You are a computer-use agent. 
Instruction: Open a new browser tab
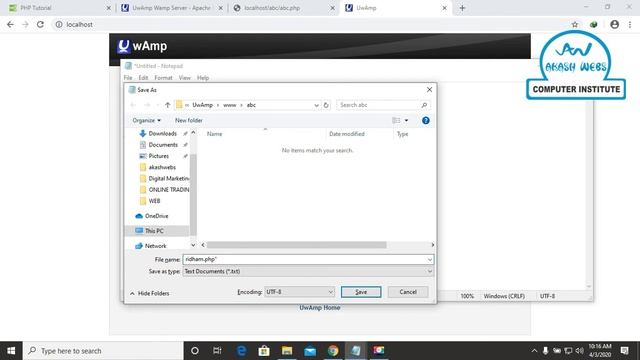tap(462, 8)
